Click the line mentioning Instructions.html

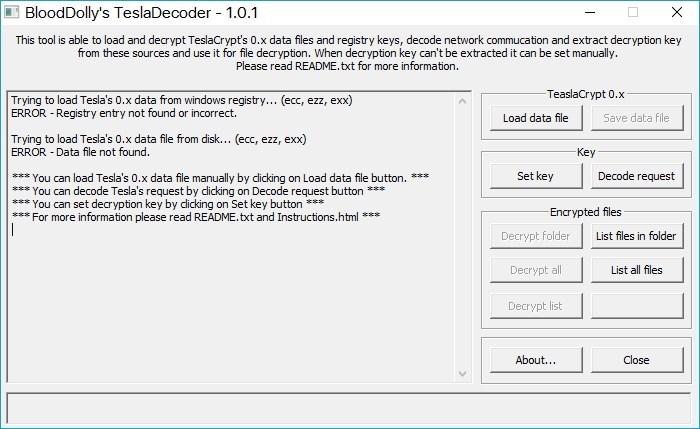[x=196, y=217]
